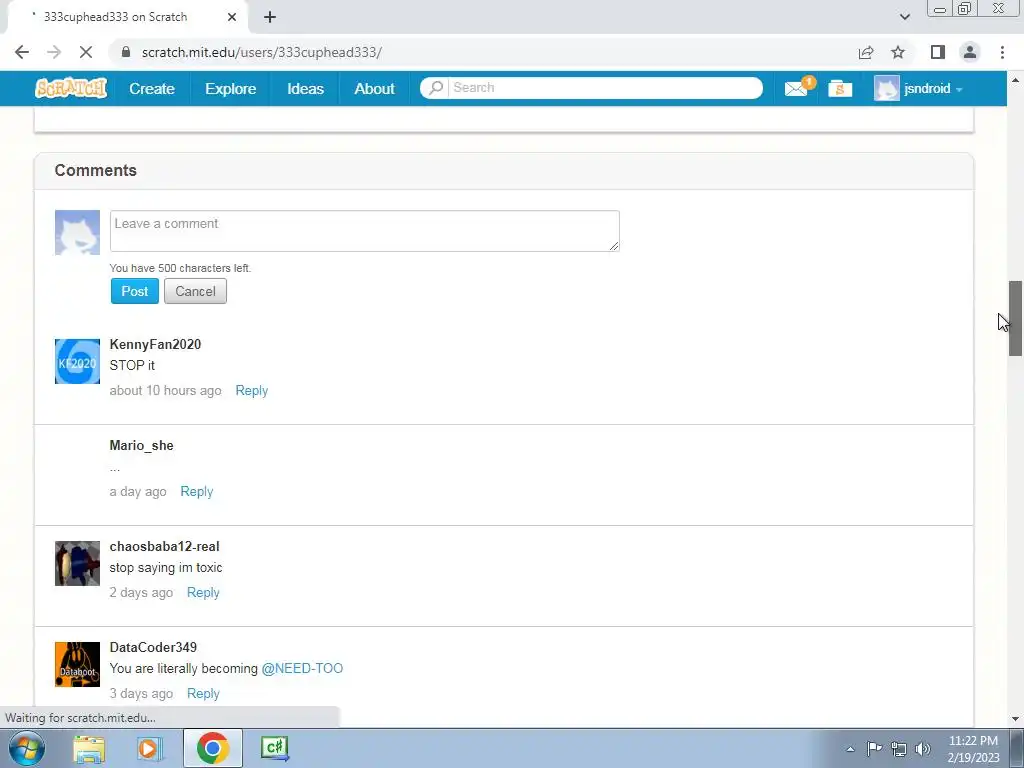Open volume speaker icon in tray

pos(923,748)
